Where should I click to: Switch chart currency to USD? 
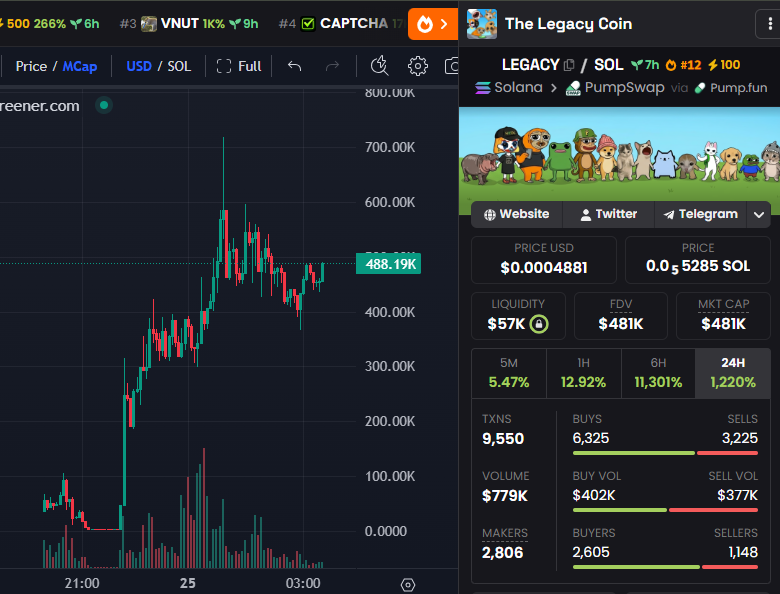tap(139, 66)
